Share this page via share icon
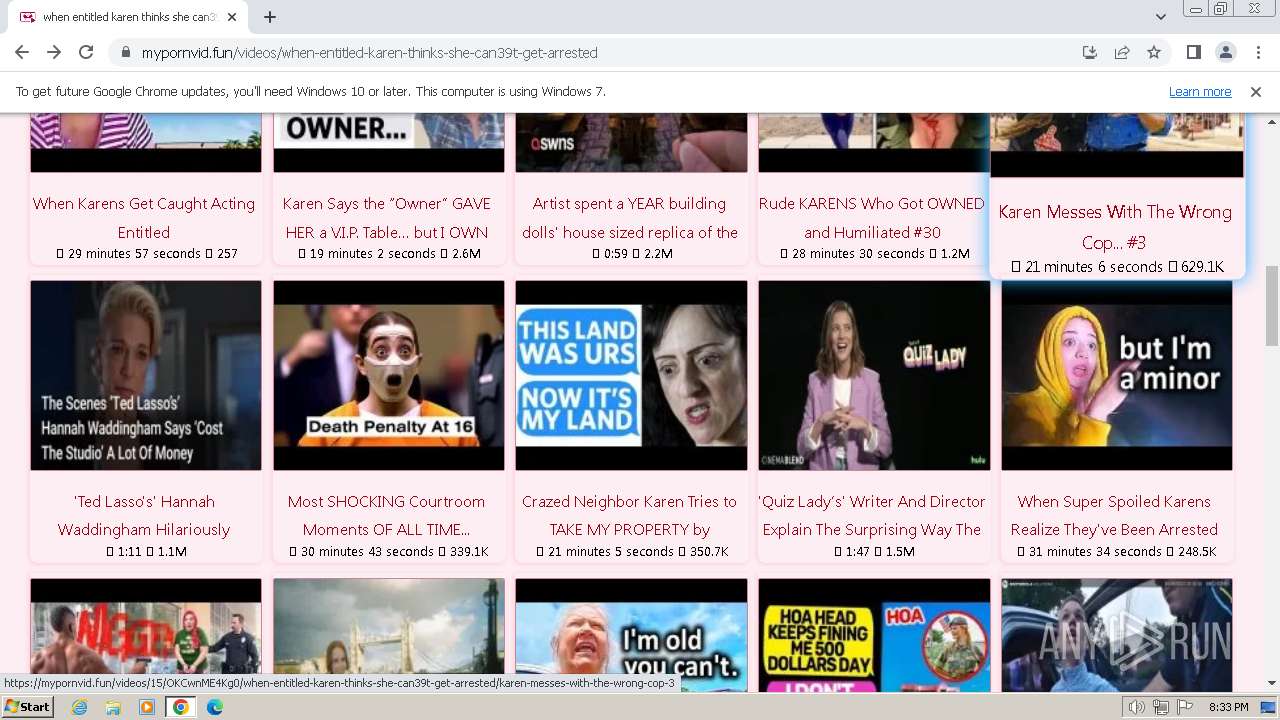1280x720 pixels. coord(1122,52)
